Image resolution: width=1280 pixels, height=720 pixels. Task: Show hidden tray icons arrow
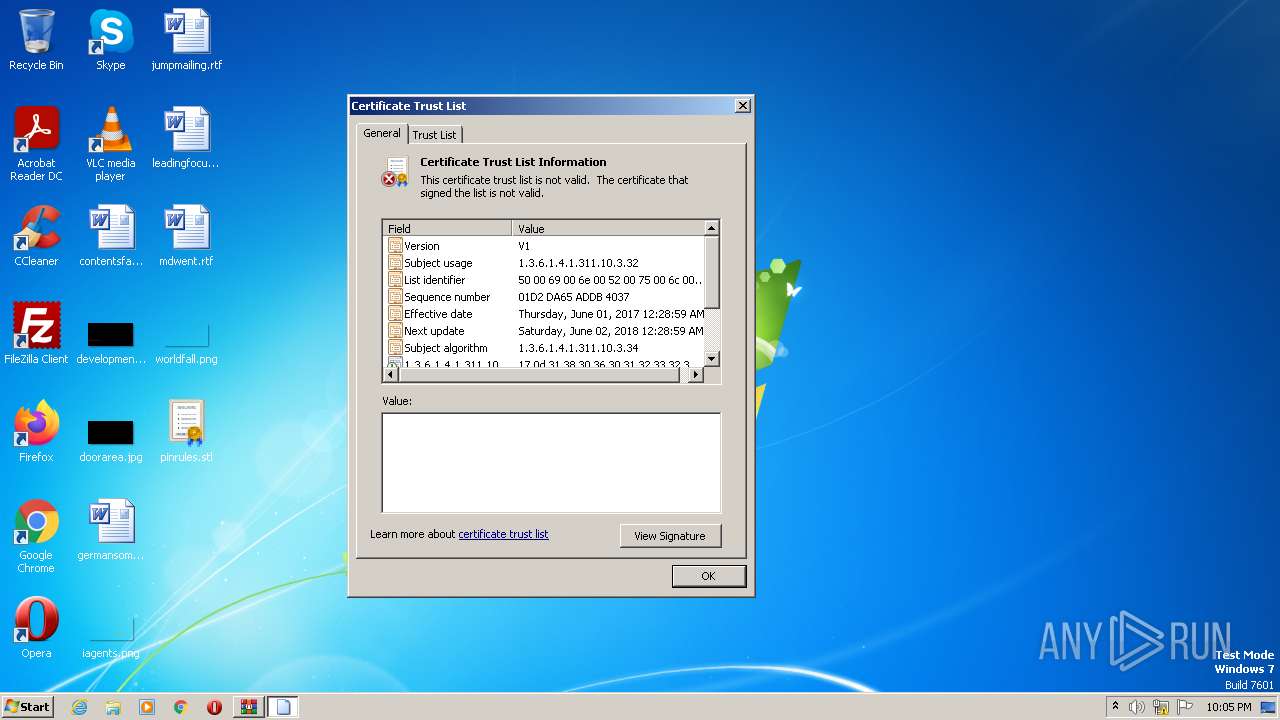1116,707
